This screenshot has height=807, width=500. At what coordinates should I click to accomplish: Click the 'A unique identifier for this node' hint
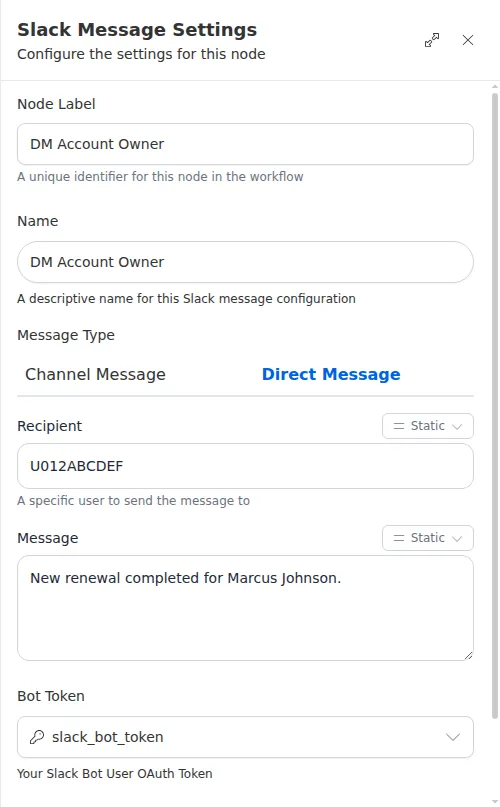160,177
